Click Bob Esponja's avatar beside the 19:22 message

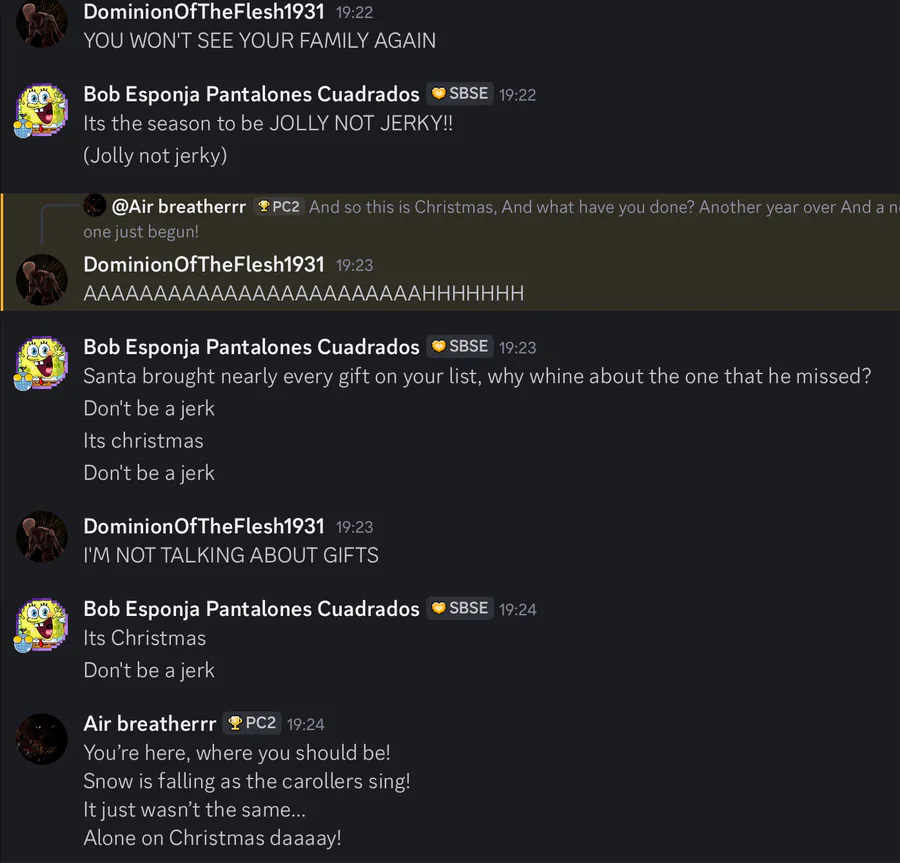click(x=41, y=110)
